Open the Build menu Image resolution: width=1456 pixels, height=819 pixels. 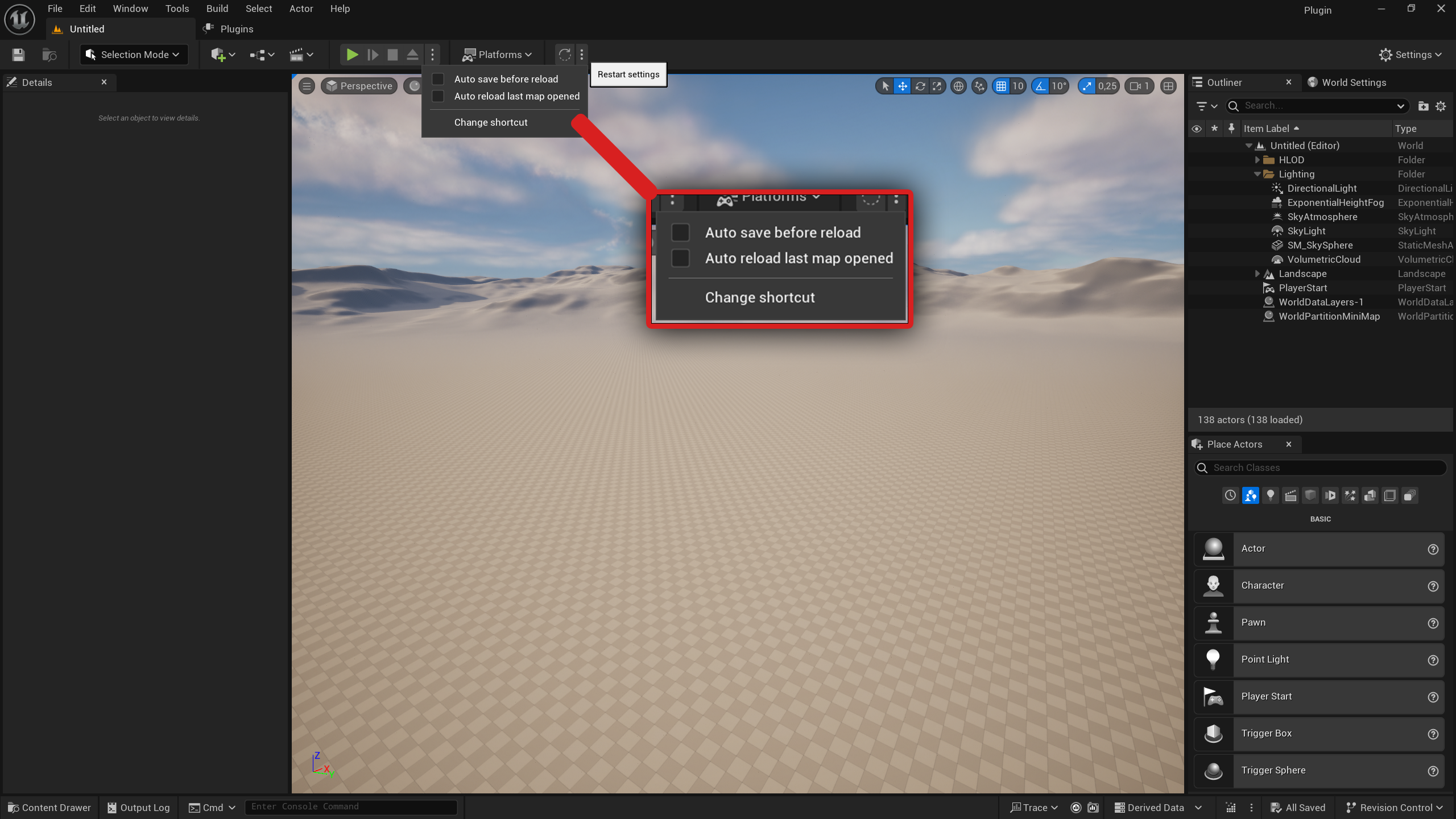click(217, 9)
